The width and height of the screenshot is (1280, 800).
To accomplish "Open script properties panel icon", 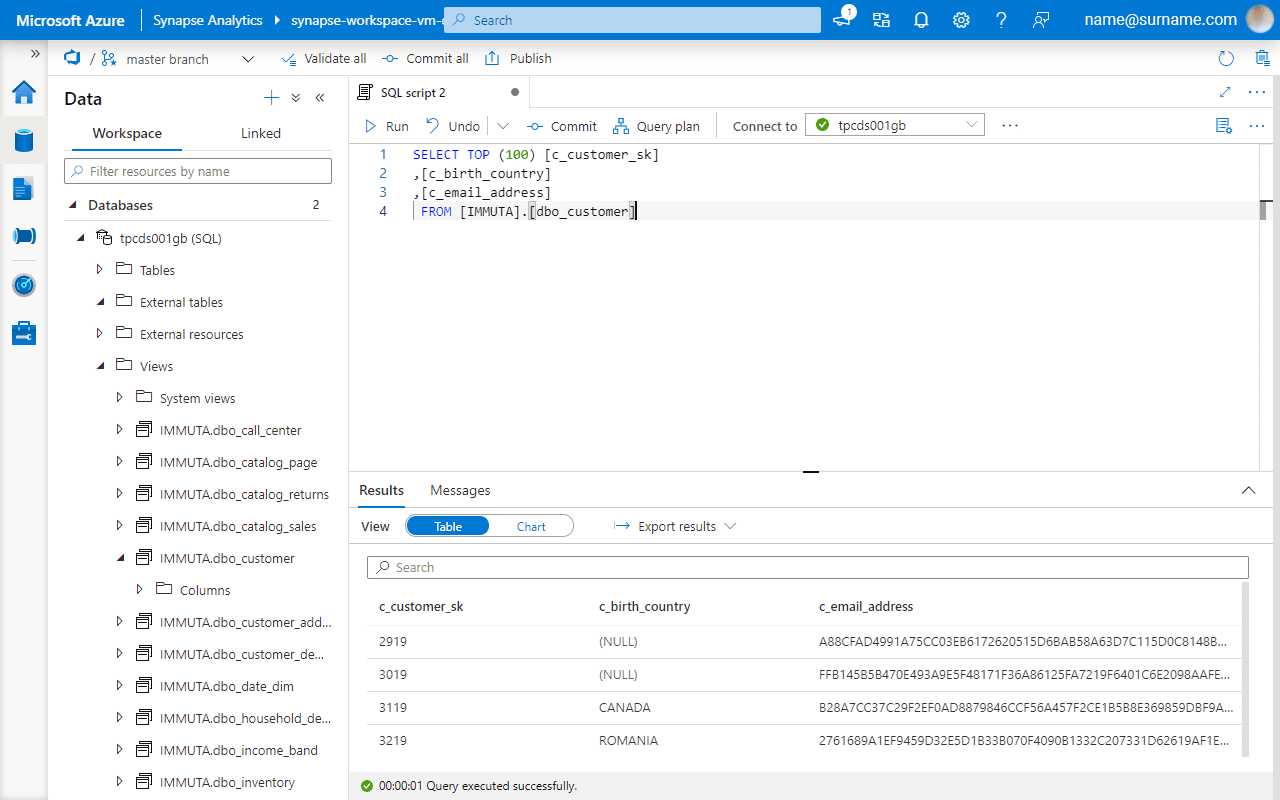I will tap(1223, 125).
